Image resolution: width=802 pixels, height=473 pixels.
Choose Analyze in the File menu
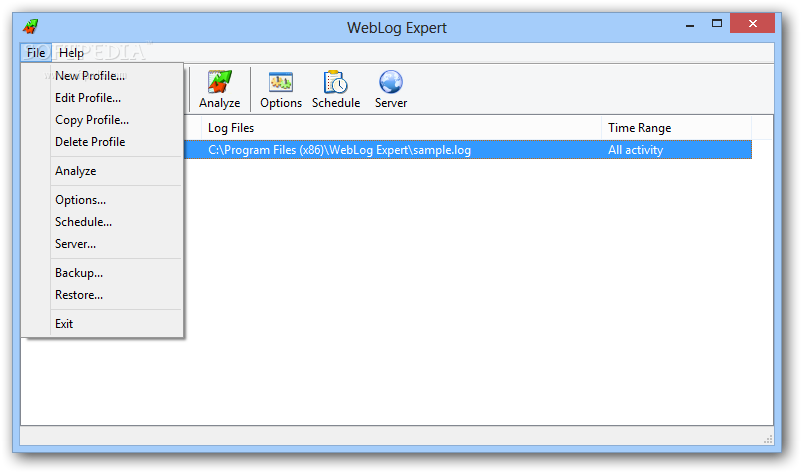(102, 171)
